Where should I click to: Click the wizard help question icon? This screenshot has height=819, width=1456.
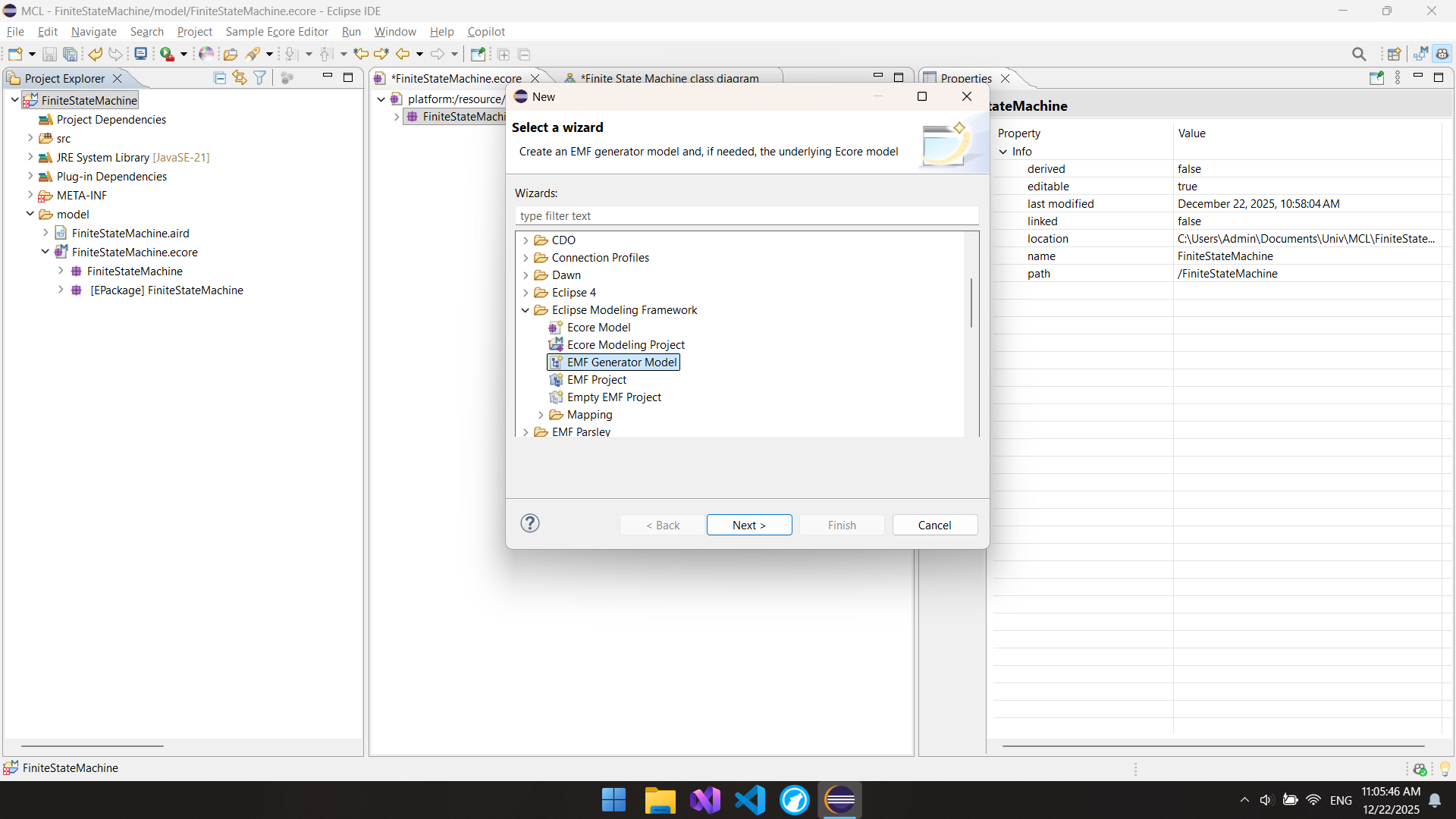pos(530,523)
